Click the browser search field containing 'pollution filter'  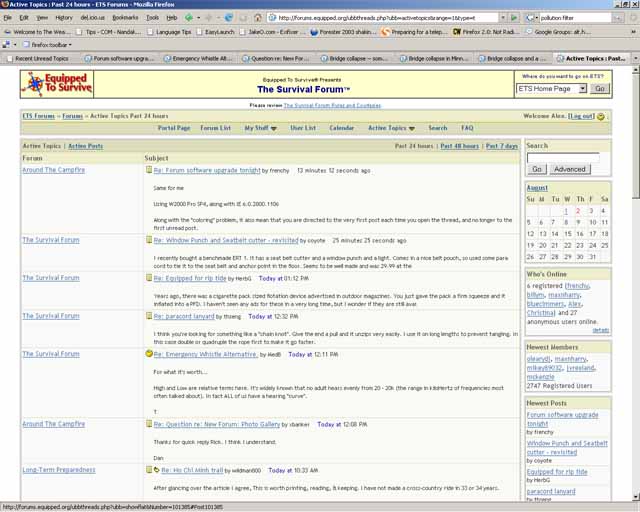pyautogui.click(x=575, y=18)
